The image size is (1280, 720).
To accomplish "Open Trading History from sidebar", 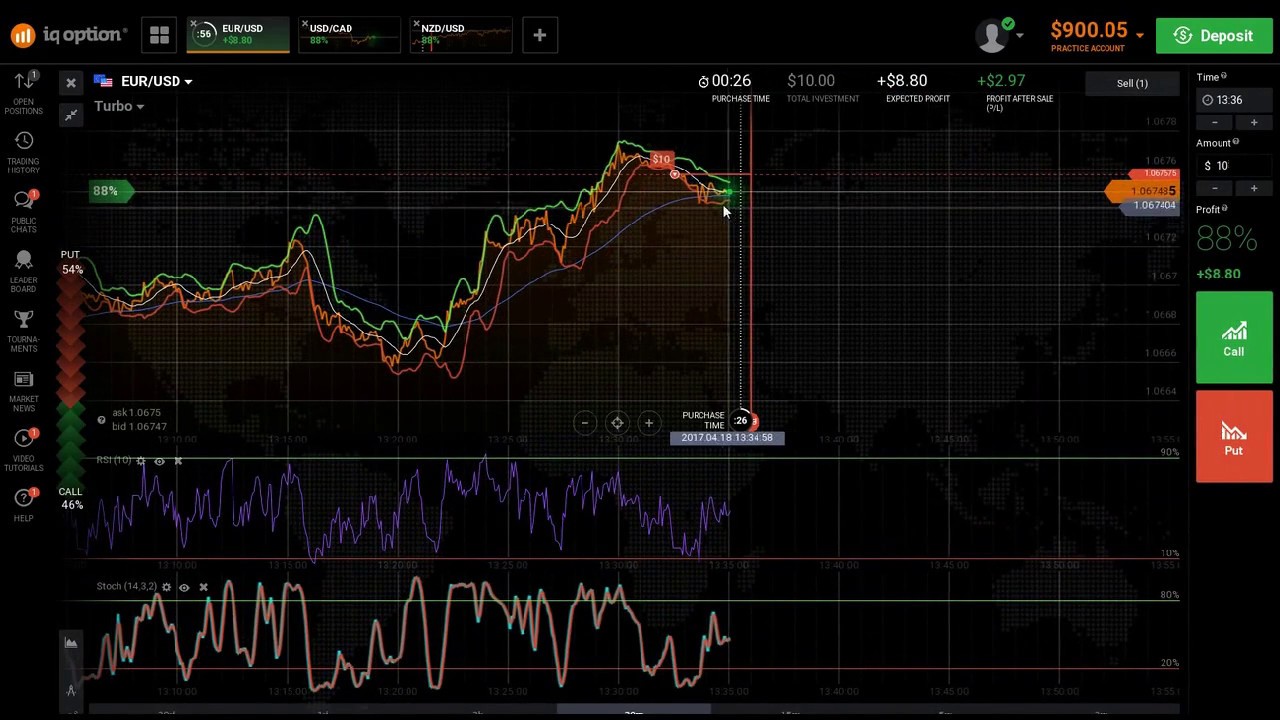I will (24, 152).
